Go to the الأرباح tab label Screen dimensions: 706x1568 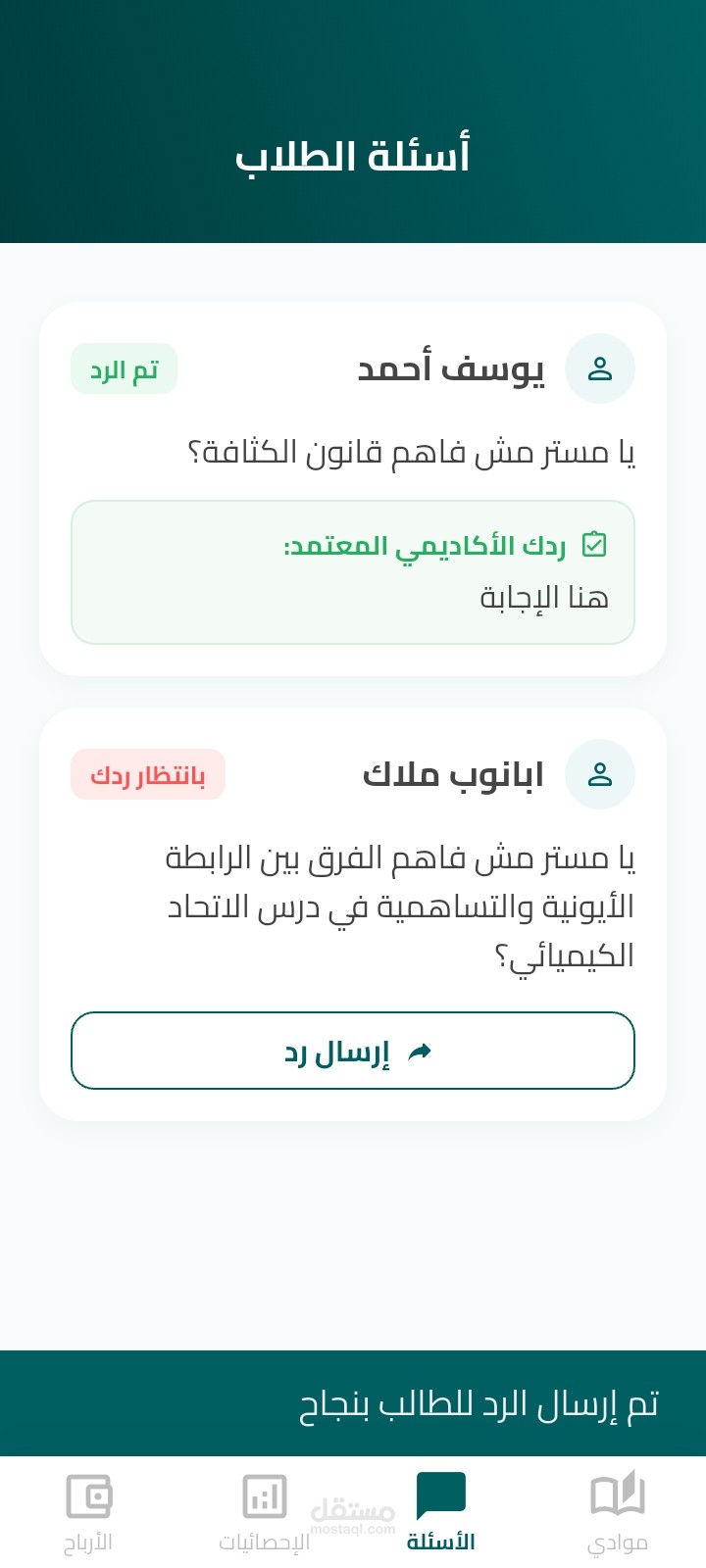click(x=88, y=1543)
